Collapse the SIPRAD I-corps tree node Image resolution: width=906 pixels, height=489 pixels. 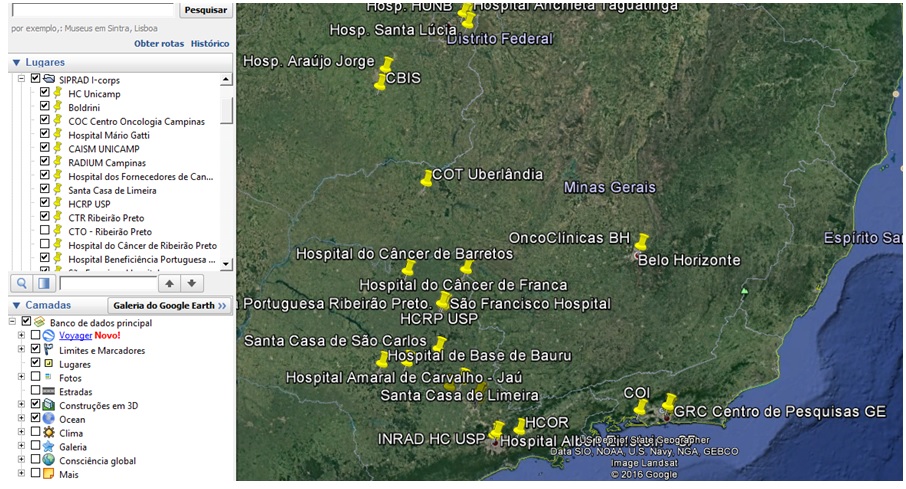point(21,79)
